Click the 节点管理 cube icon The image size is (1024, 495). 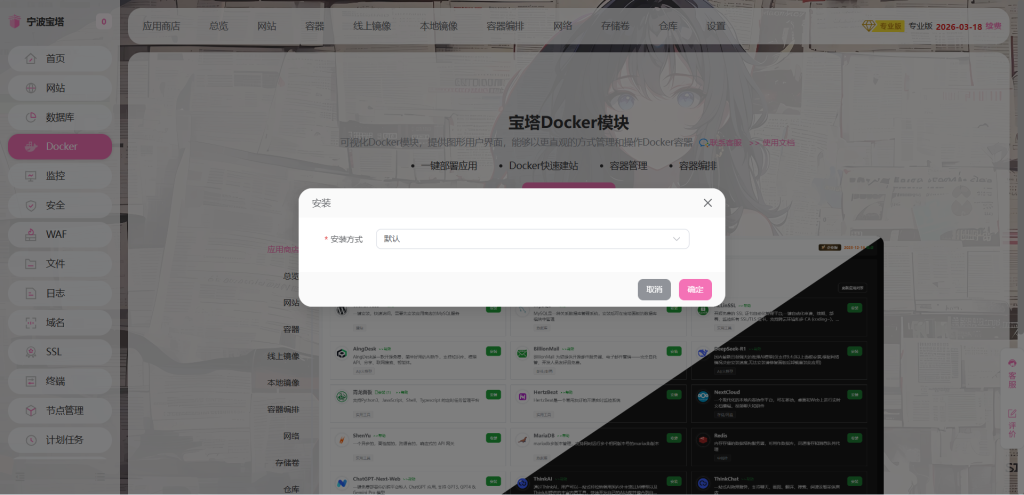click(30, 410)
